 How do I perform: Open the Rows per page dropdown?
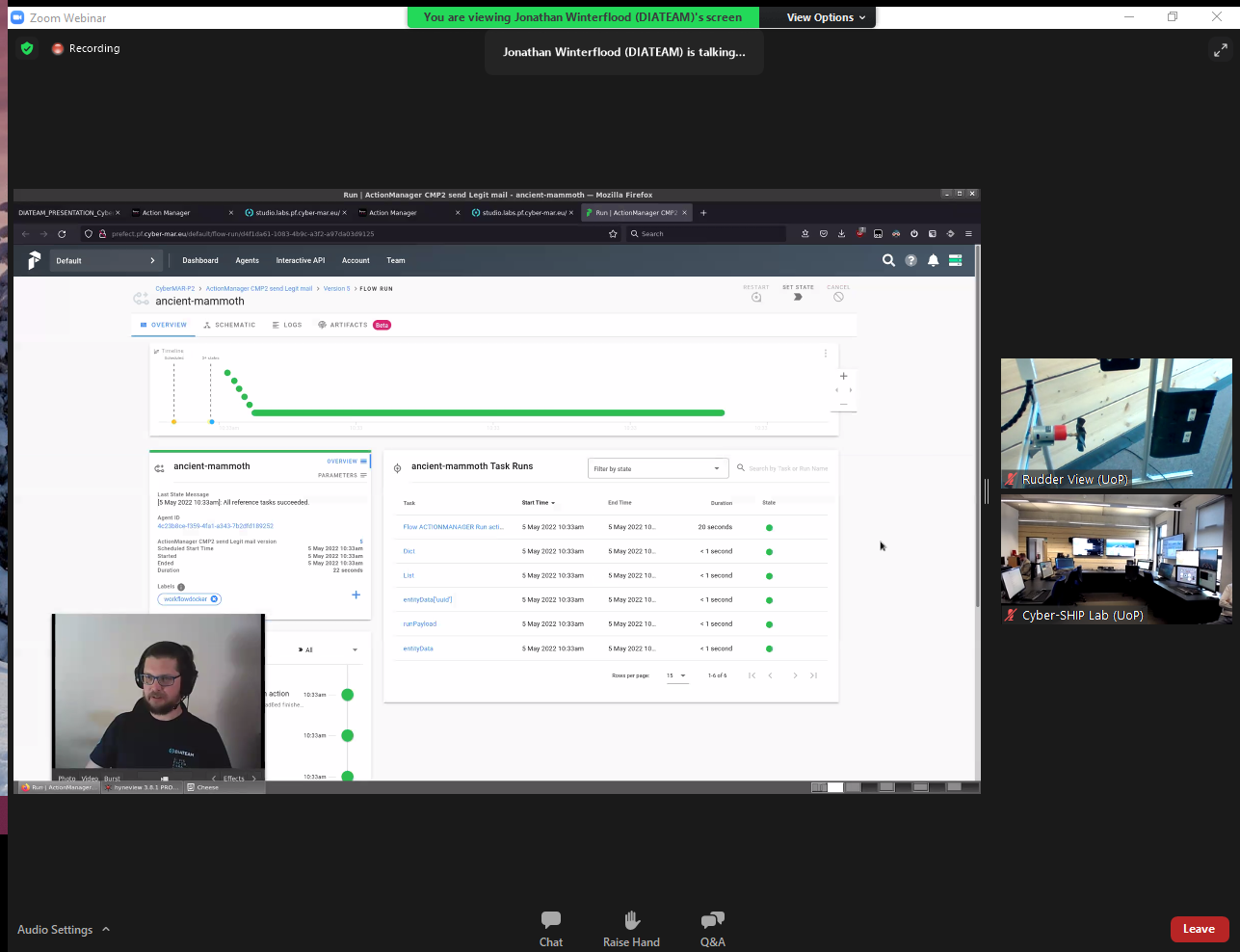click(676, 675)
